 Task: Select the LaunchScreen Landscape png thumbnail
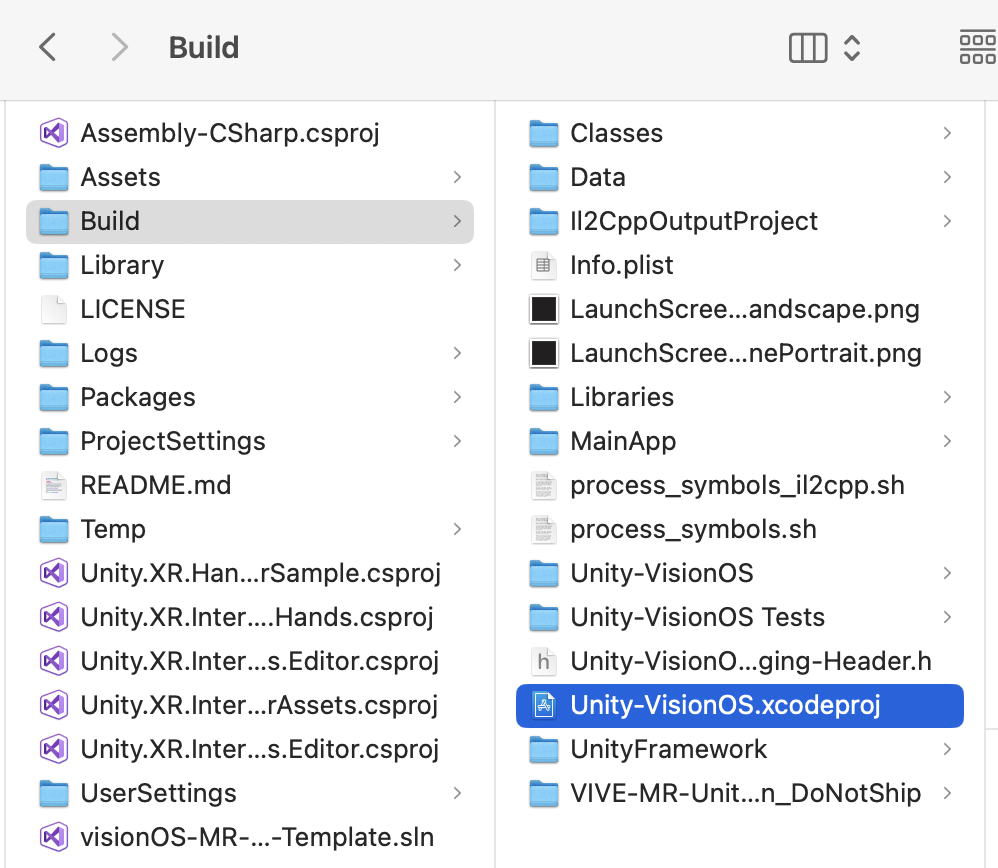click(x=544, y=309)
